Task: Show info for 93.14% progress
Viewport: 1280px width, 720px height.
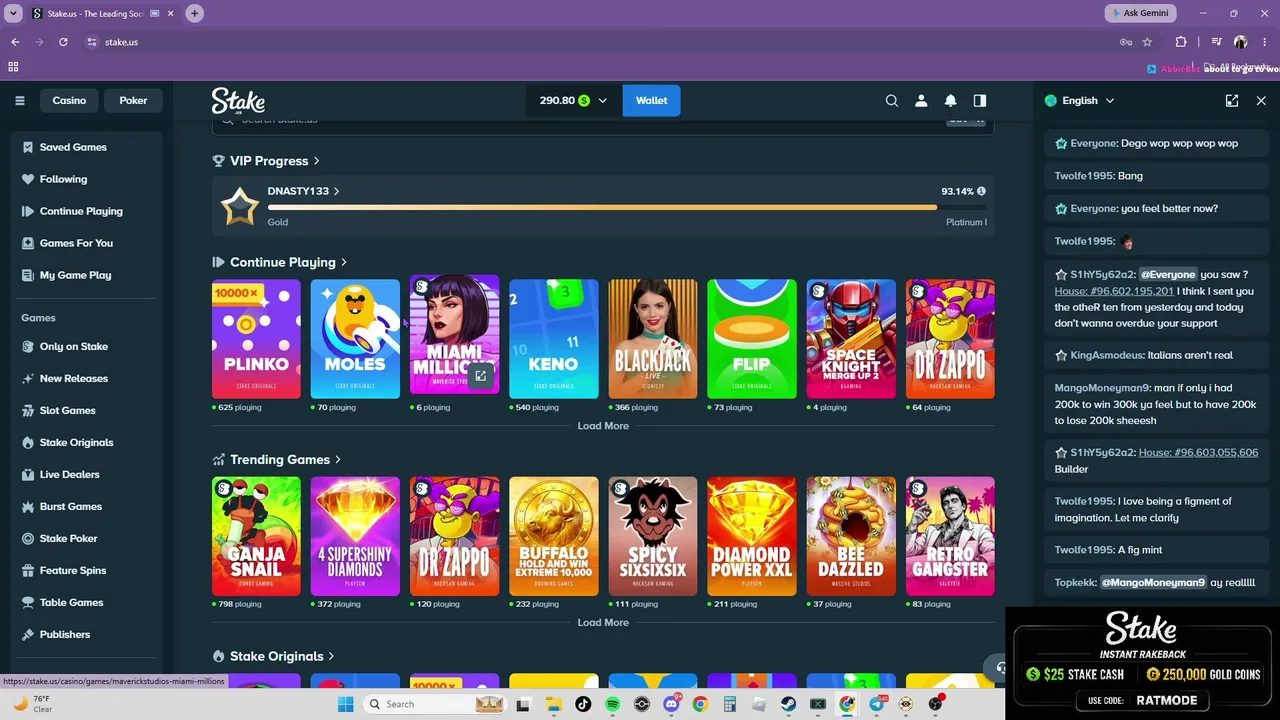Action: tap(981, 191)
